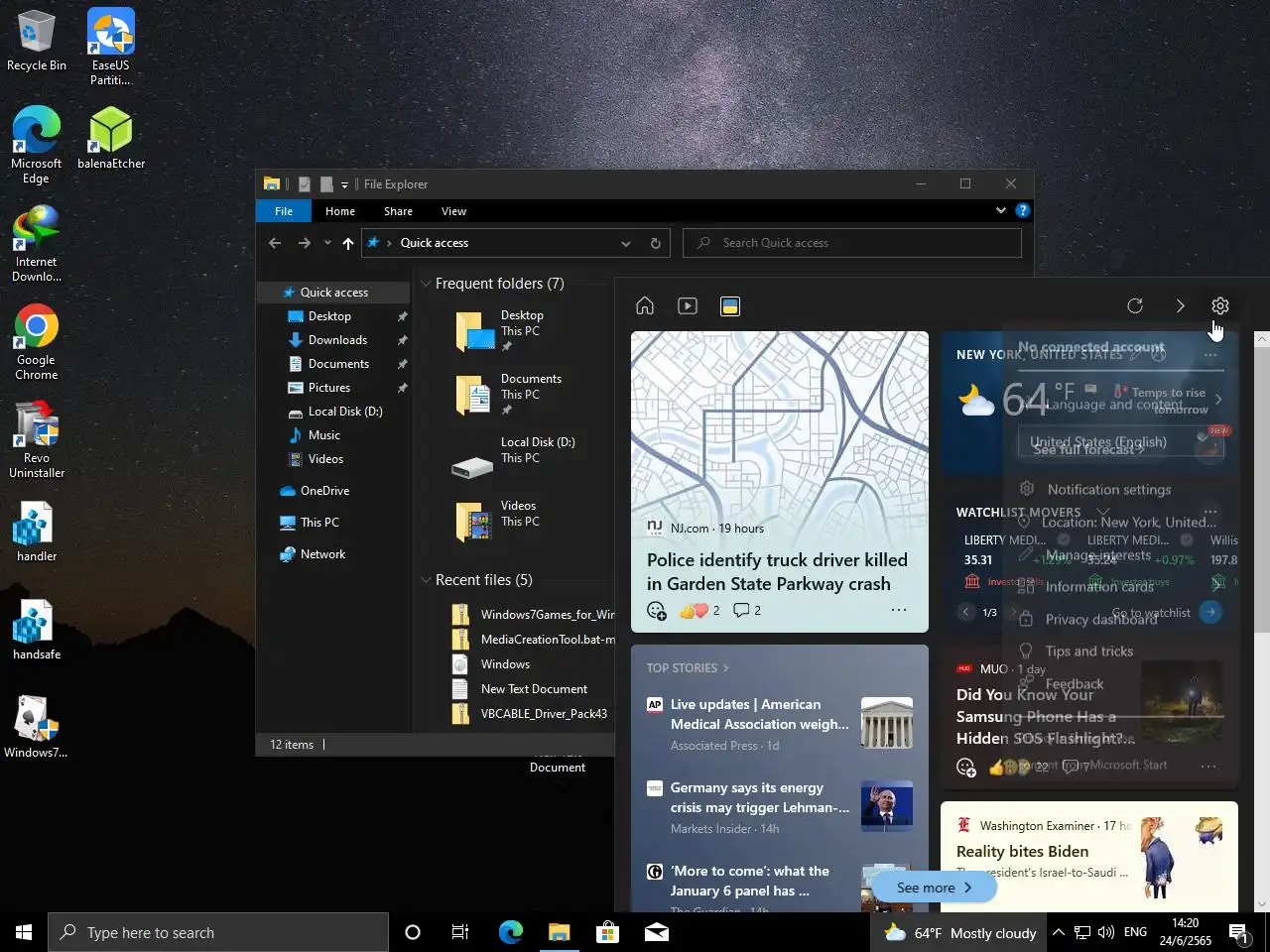Click the next arrow beside widget refresh
The height and width of the screenshot is (952, 1270).
(1180, 305)
